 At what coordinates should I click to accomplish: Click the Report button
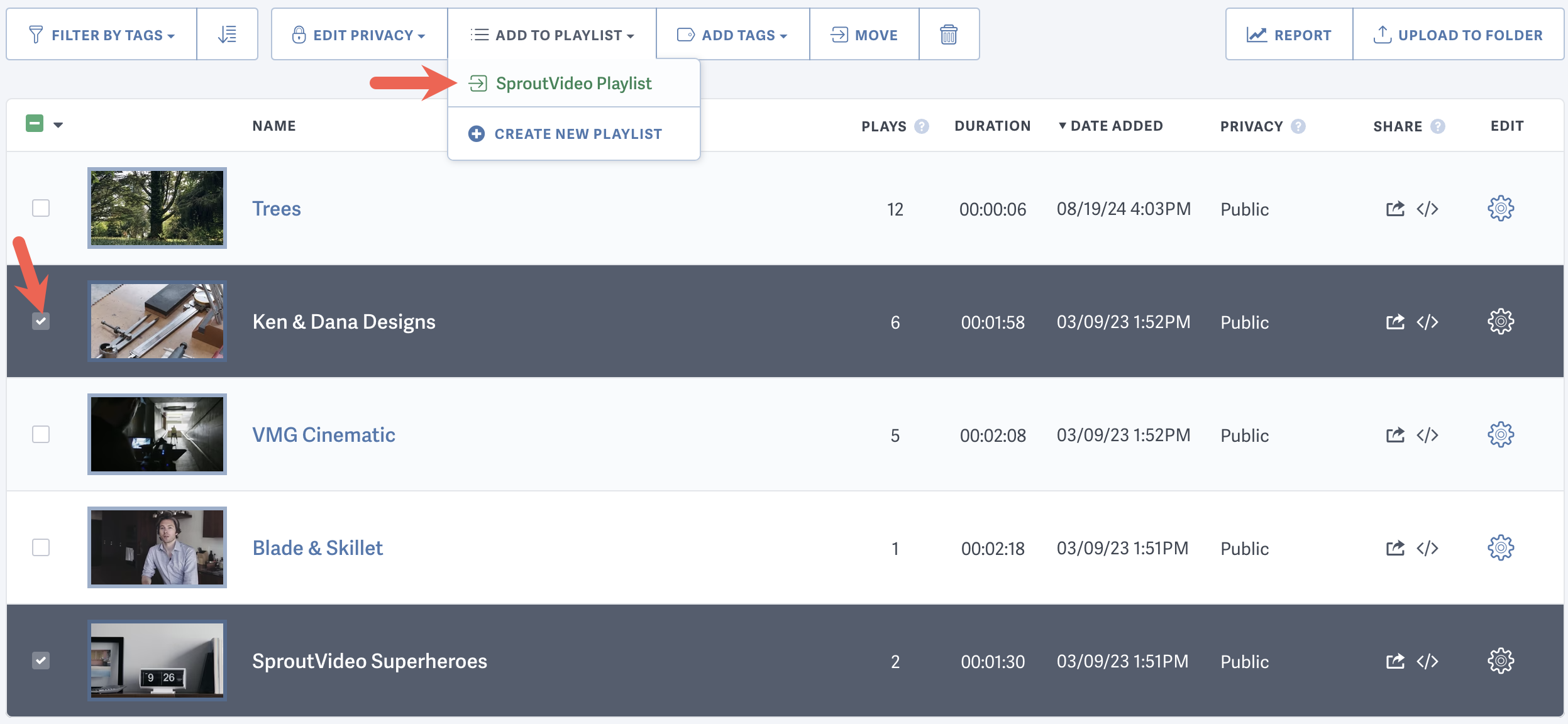tap(1288, 34)
